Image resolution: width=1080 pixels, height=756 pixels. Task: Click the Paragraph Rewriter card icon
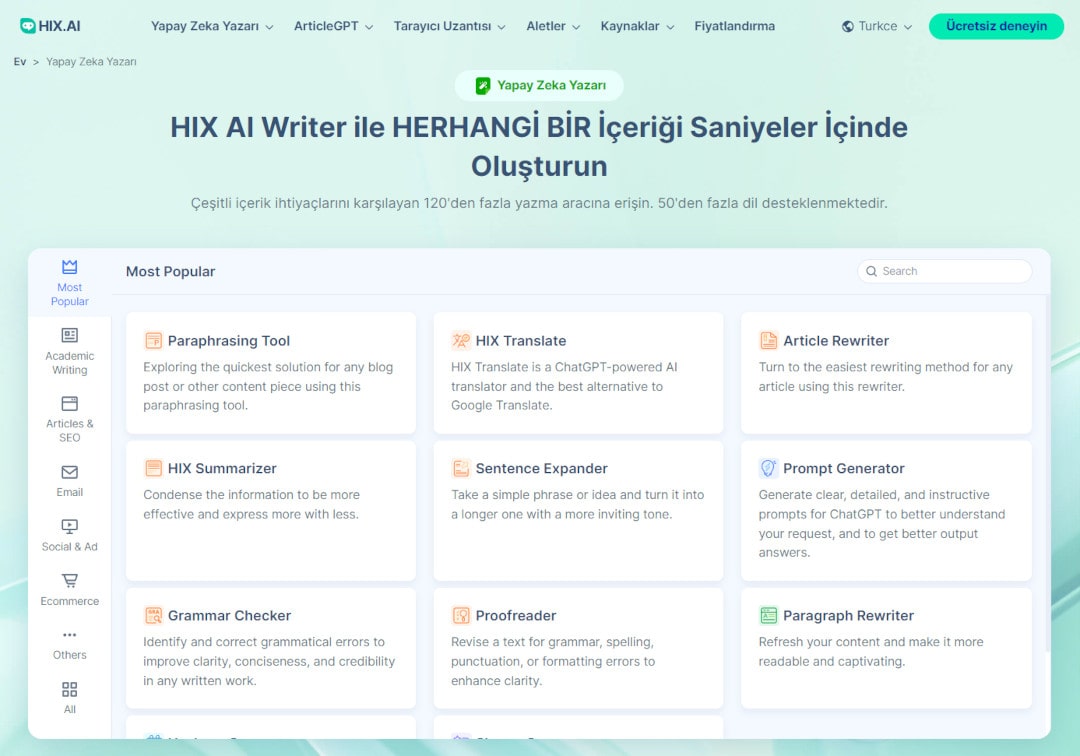(768, 616)
